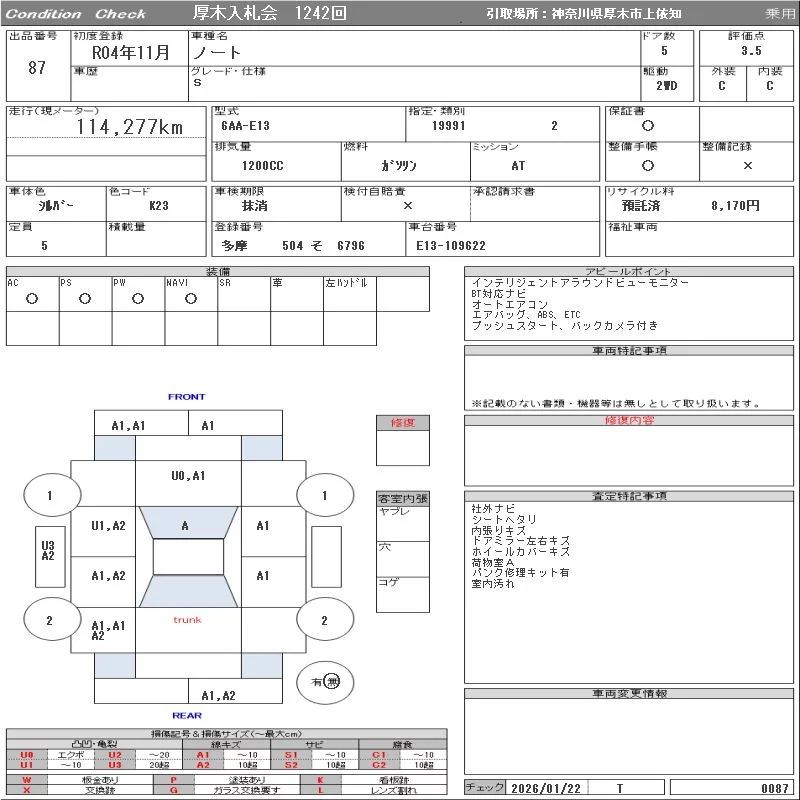Click the 保証書 circle mark
Screen dimensions: 800x800
coord(648,126)
